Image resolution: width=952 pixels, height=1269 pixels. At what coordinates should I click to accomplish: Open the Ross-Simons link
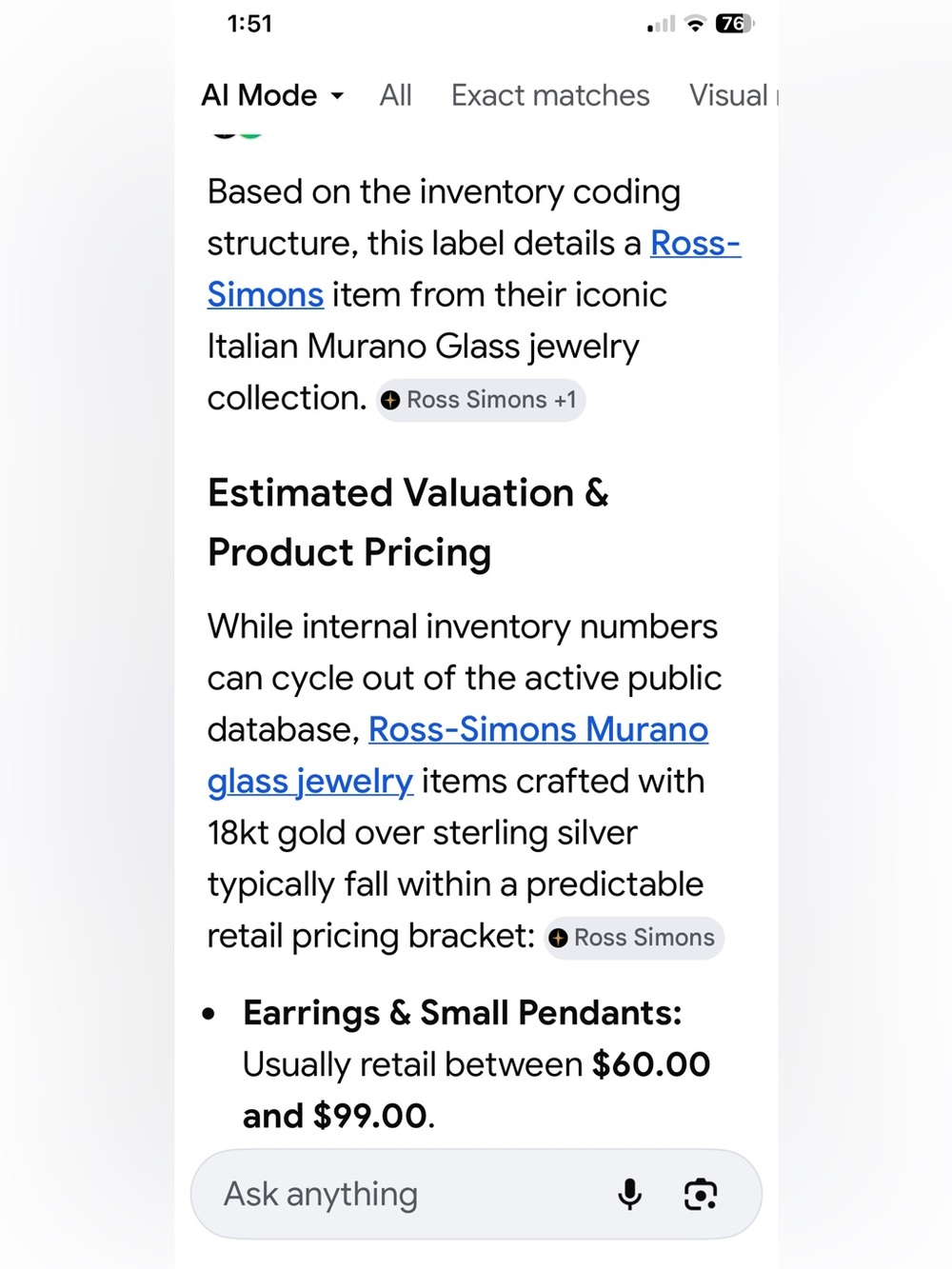pyautogui.click(x=473, y=269)
